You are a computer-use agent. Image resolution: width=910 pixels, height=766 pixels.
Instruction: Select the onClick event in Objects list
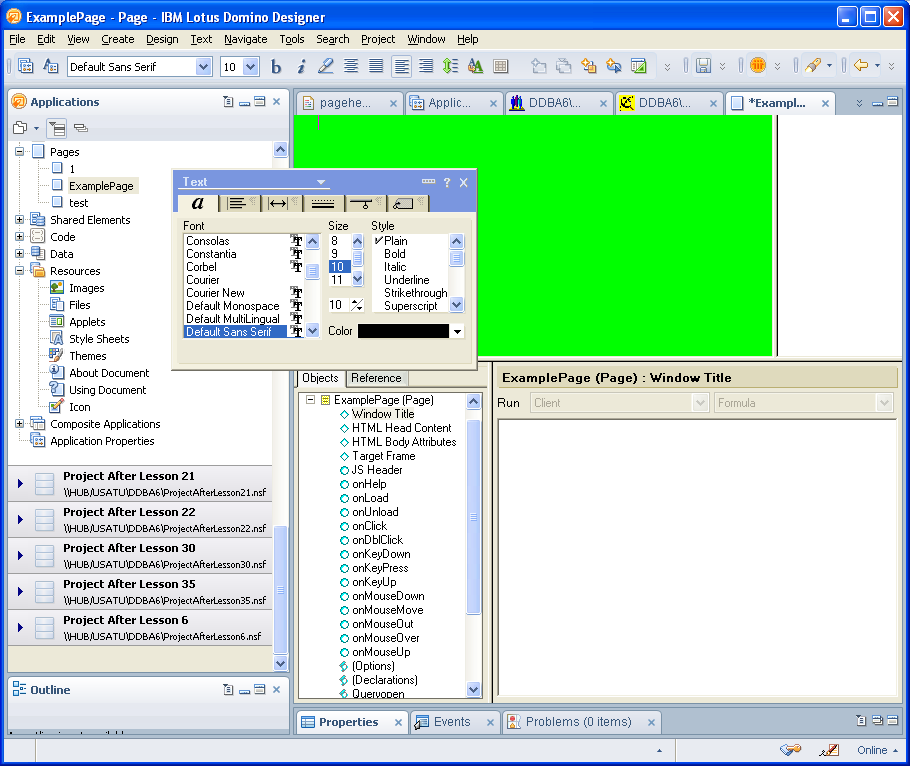[x=369, y=526]
